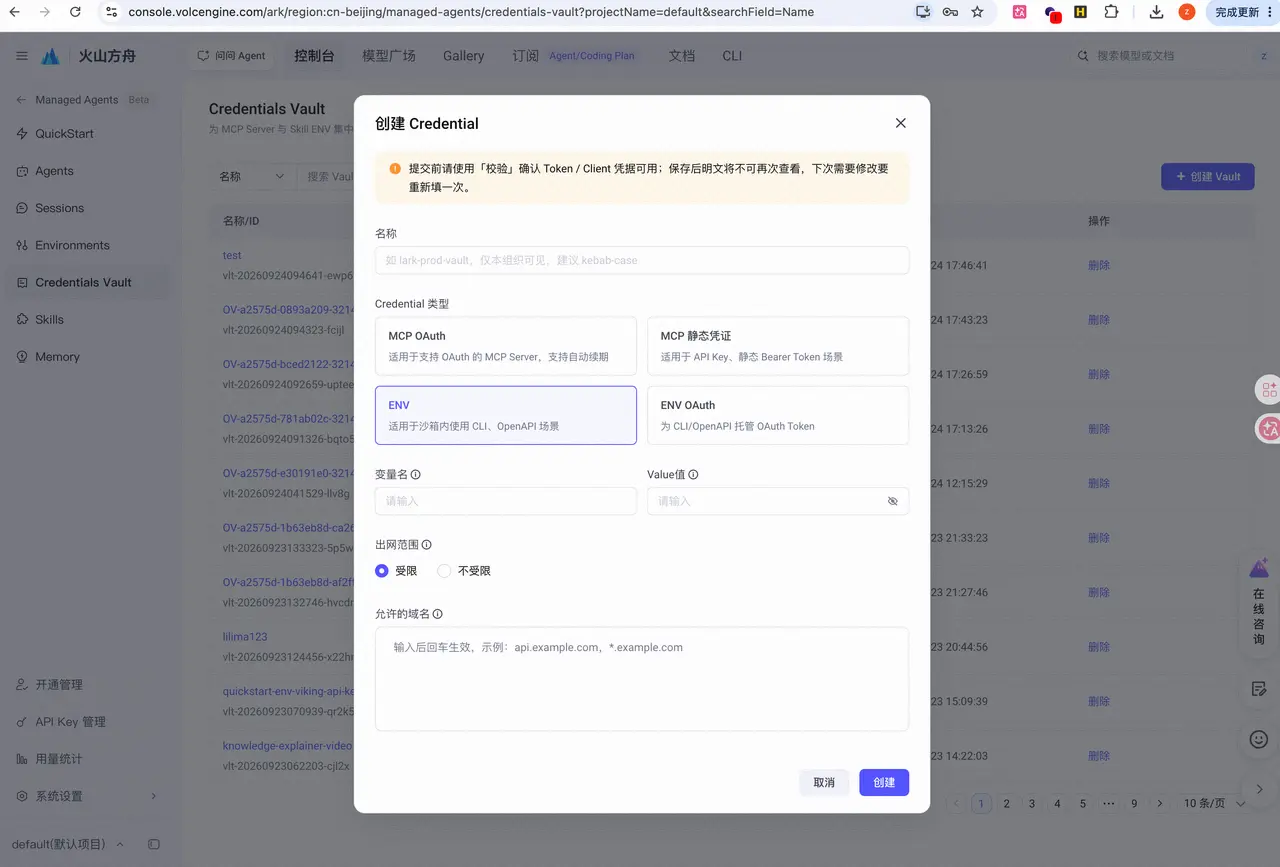
Task: Reload the browser page
Action: tap(76, 12)
